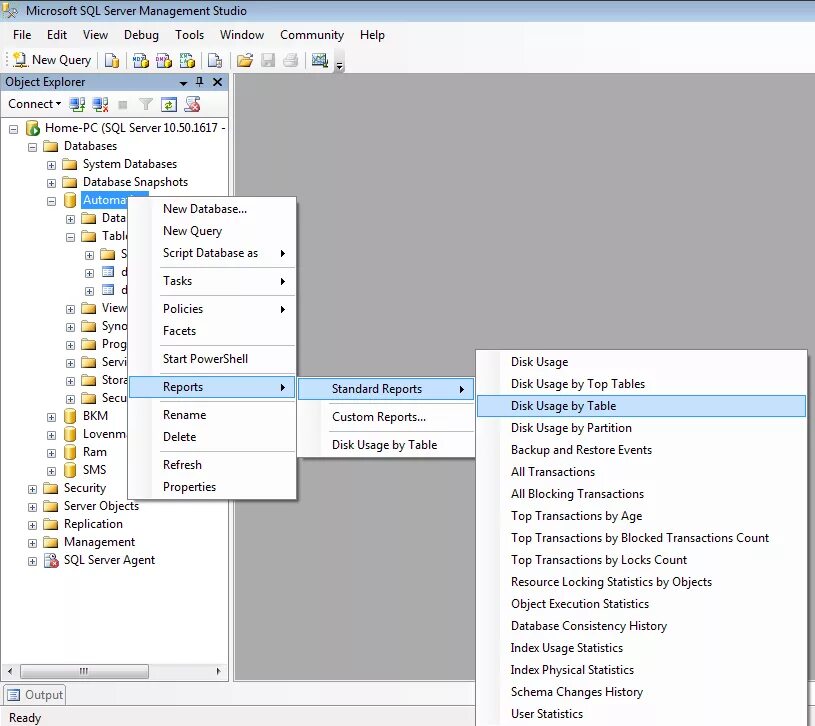This screenshot has height=726, width=815.
Task: Expand the Security folder
Action: coord(32,490)
